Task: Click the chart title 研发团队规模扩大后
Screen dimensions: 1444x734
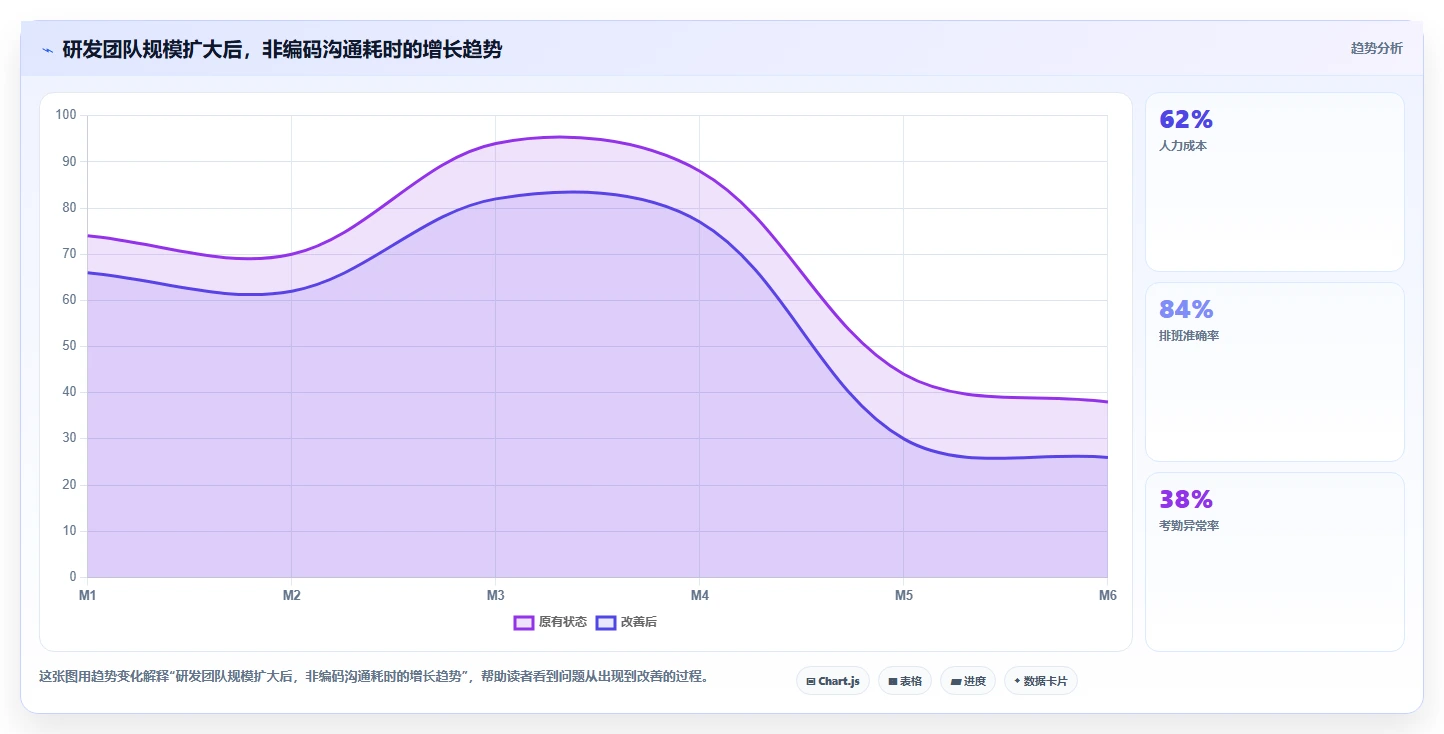Action: click(x=153, y=49)
